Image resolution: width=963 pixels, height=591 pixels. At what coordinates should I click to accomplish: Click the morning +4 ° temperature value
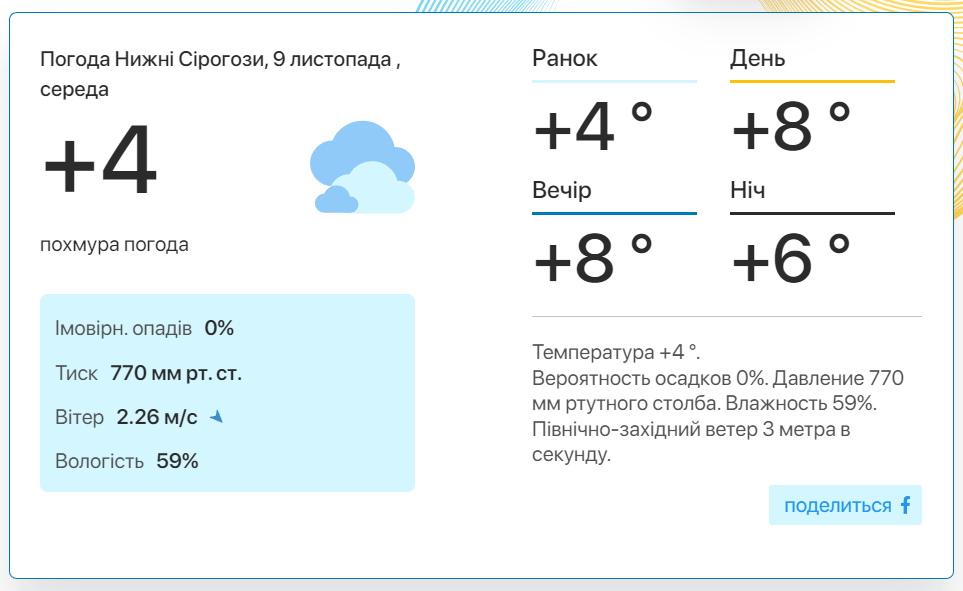click(593, 127)
